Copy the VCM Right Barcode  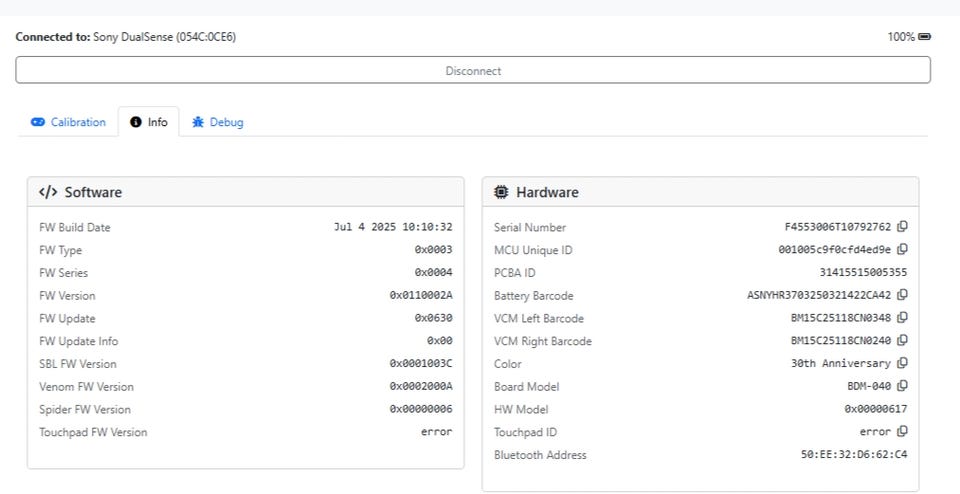click(x=902, y=341)
